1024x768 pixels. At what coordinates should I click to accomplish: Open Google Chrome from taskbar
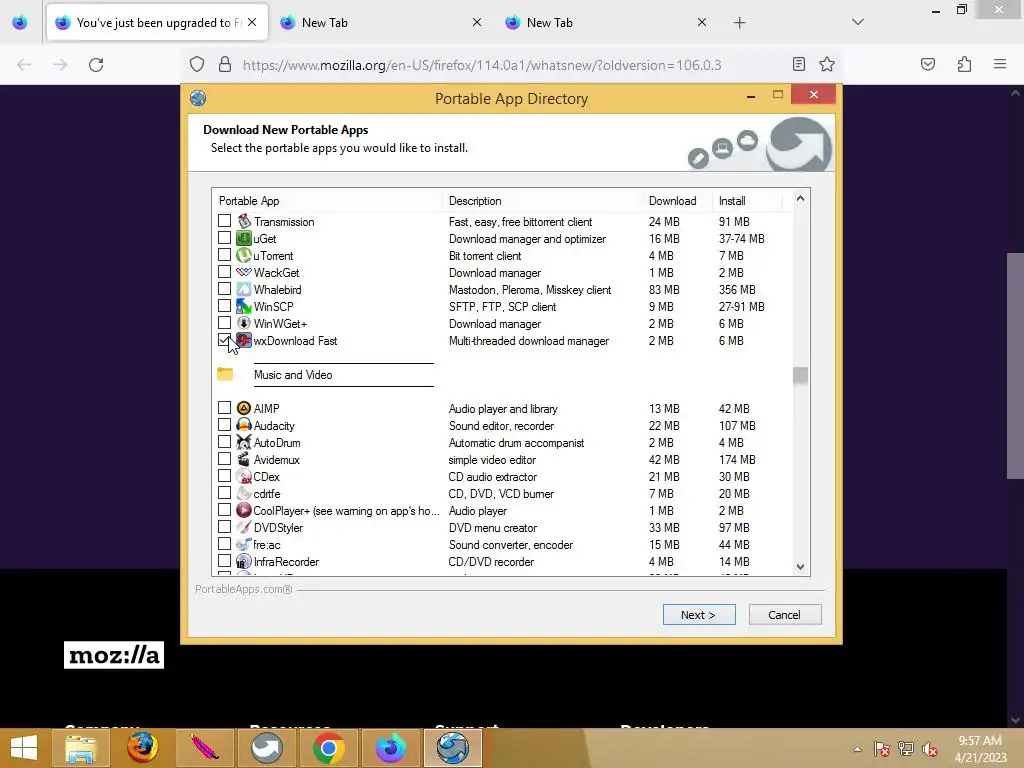coord(328,748)
